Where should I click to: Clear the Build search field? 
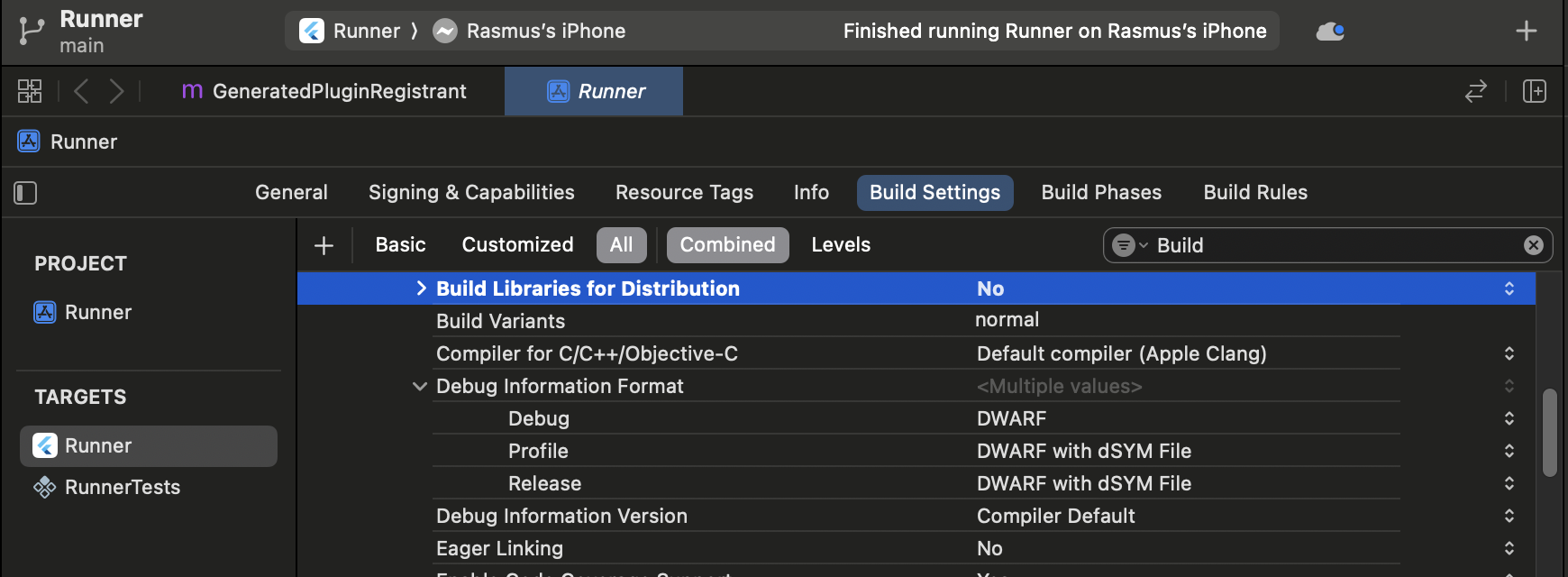1534,245
